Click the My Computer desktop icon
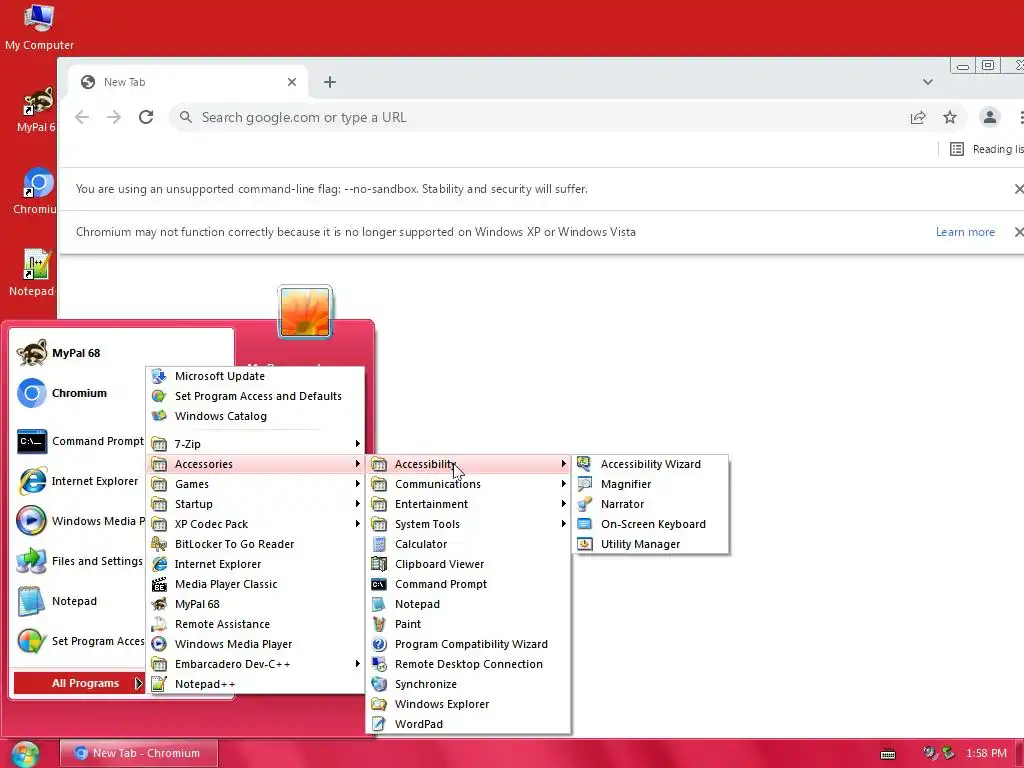1024x768 pixels. (39, 27)
